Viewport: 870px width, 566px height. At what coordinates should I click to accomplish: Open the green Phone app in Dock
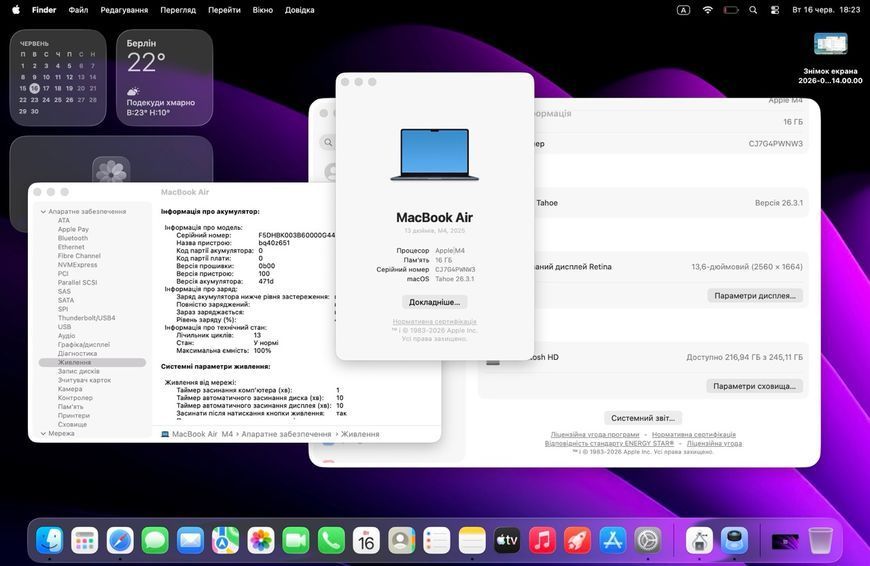tap(331, 540)
